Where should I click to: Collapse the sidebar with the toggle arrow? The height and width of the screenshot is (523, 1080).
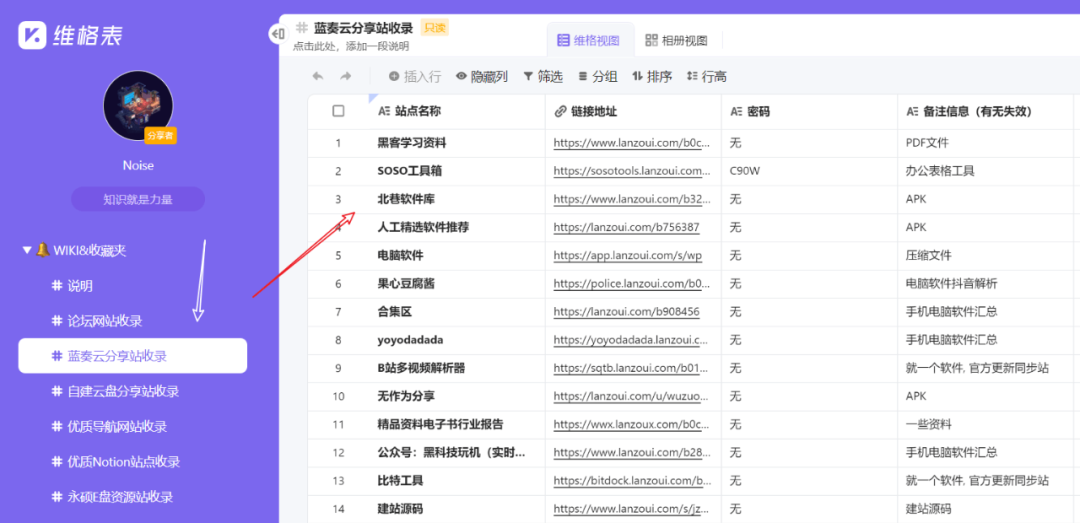[277, 33]
